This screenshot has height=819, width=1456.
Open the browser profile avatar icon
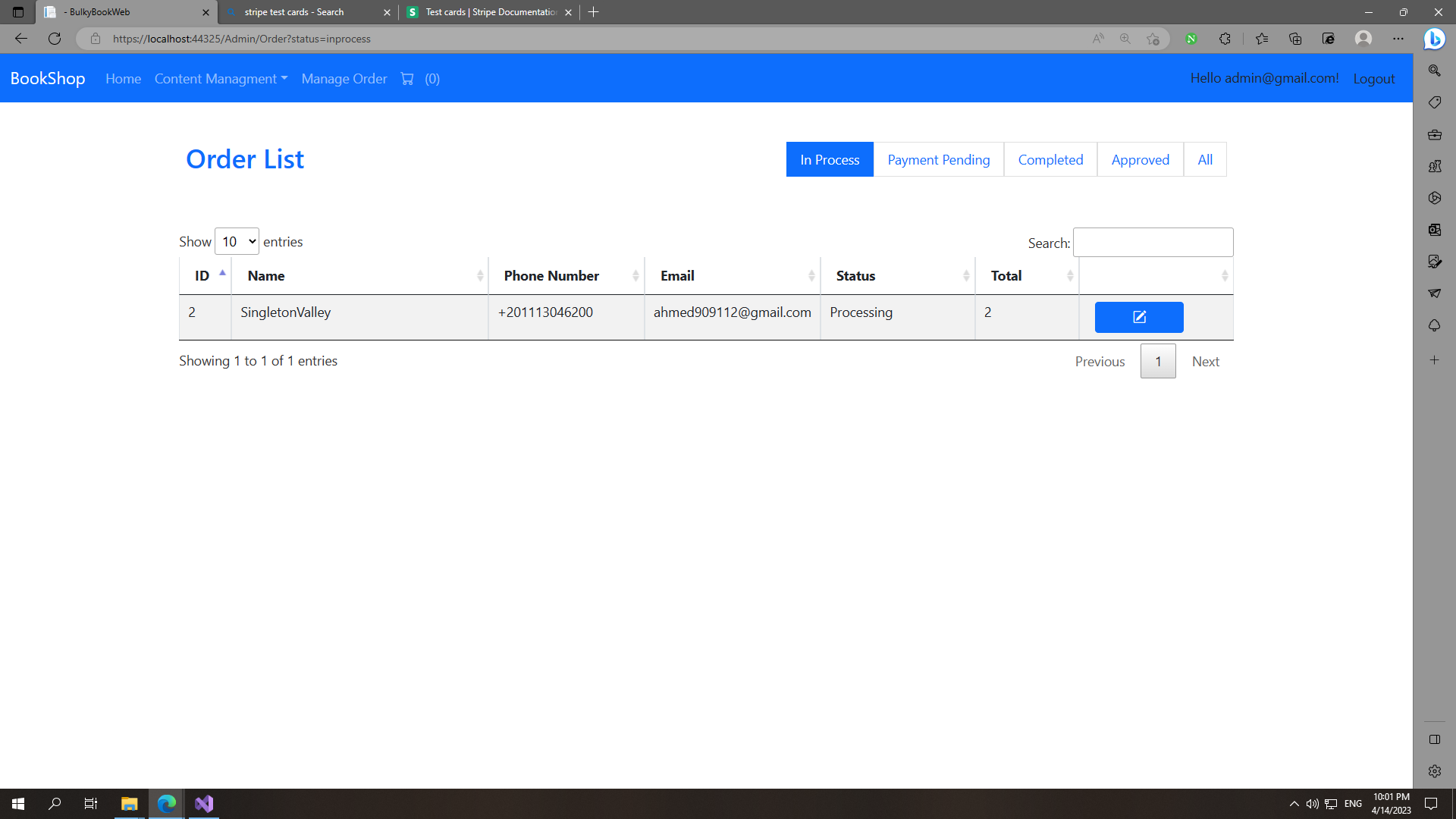point(1363,39)
